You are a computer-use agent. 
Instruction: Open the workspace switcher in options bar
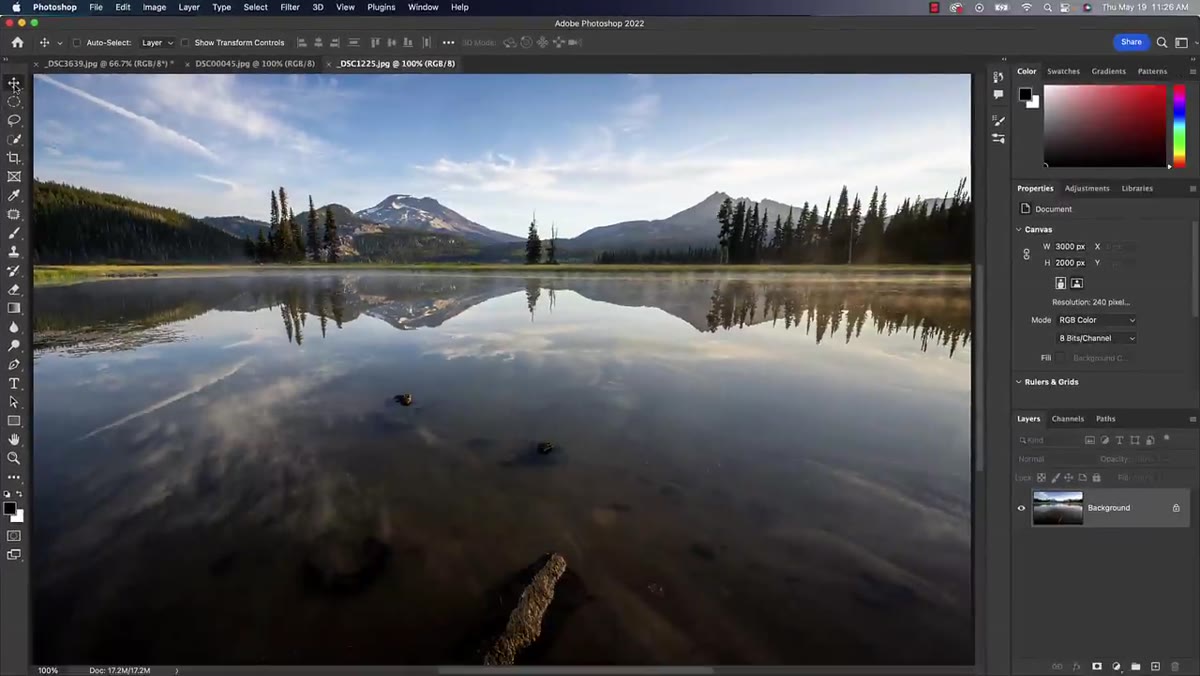click(x=1180, y=43)
